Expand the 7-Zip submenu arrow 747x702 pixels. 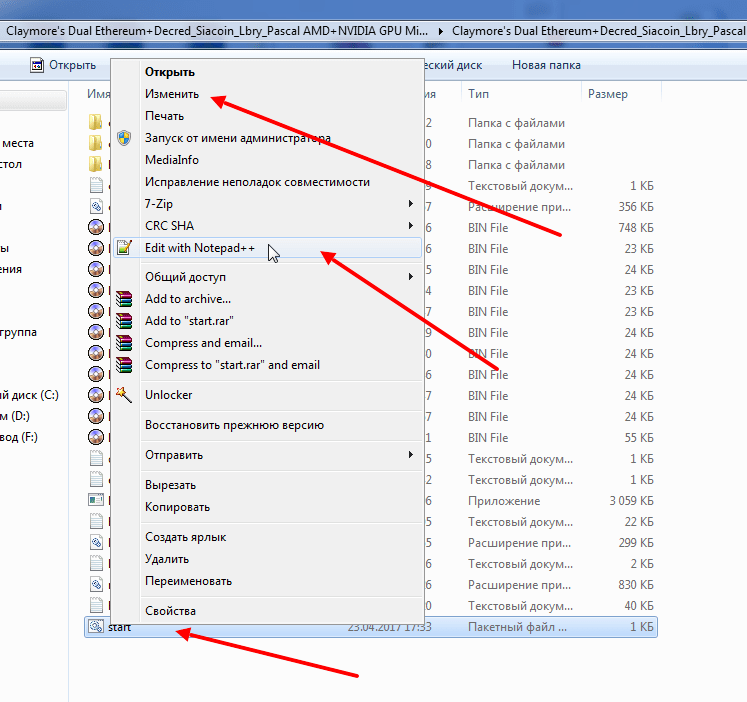point(411,204)
